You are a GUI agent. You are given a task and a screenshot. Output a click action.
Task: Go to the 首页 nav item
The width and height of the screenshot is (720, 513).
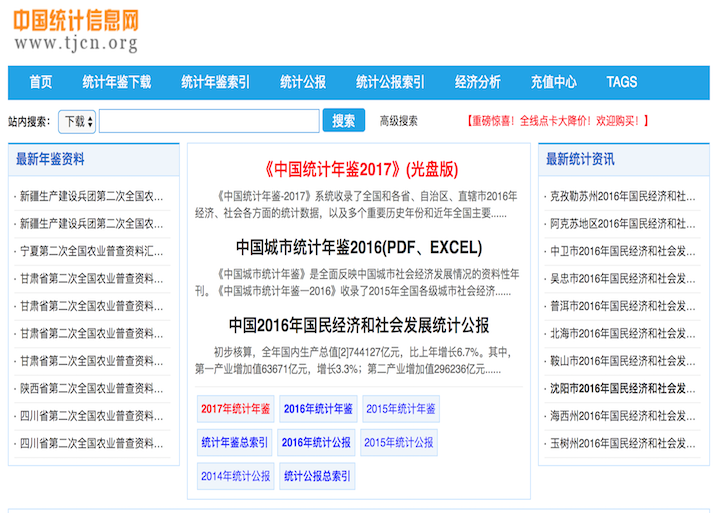[41, 82]
